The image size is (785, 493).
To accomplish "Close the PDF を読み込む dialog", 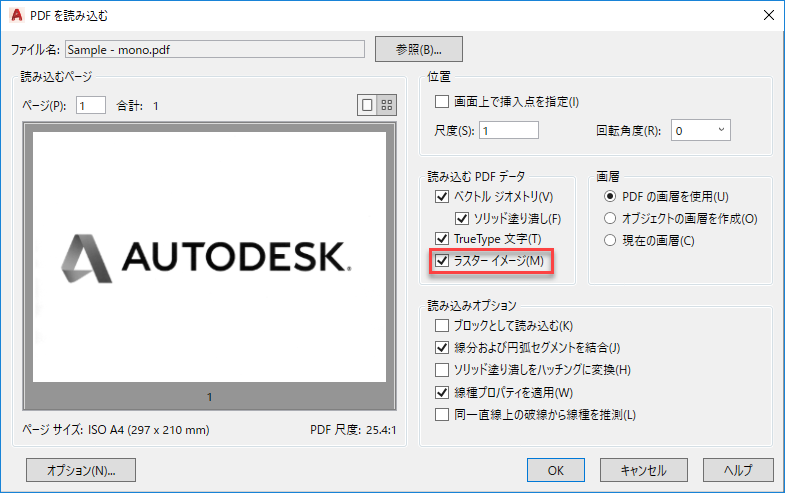I will pos(768,16).
